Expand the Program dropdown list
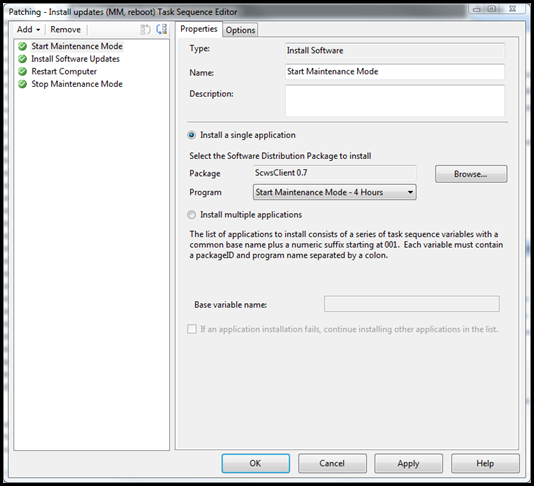 tap(334, 192)
